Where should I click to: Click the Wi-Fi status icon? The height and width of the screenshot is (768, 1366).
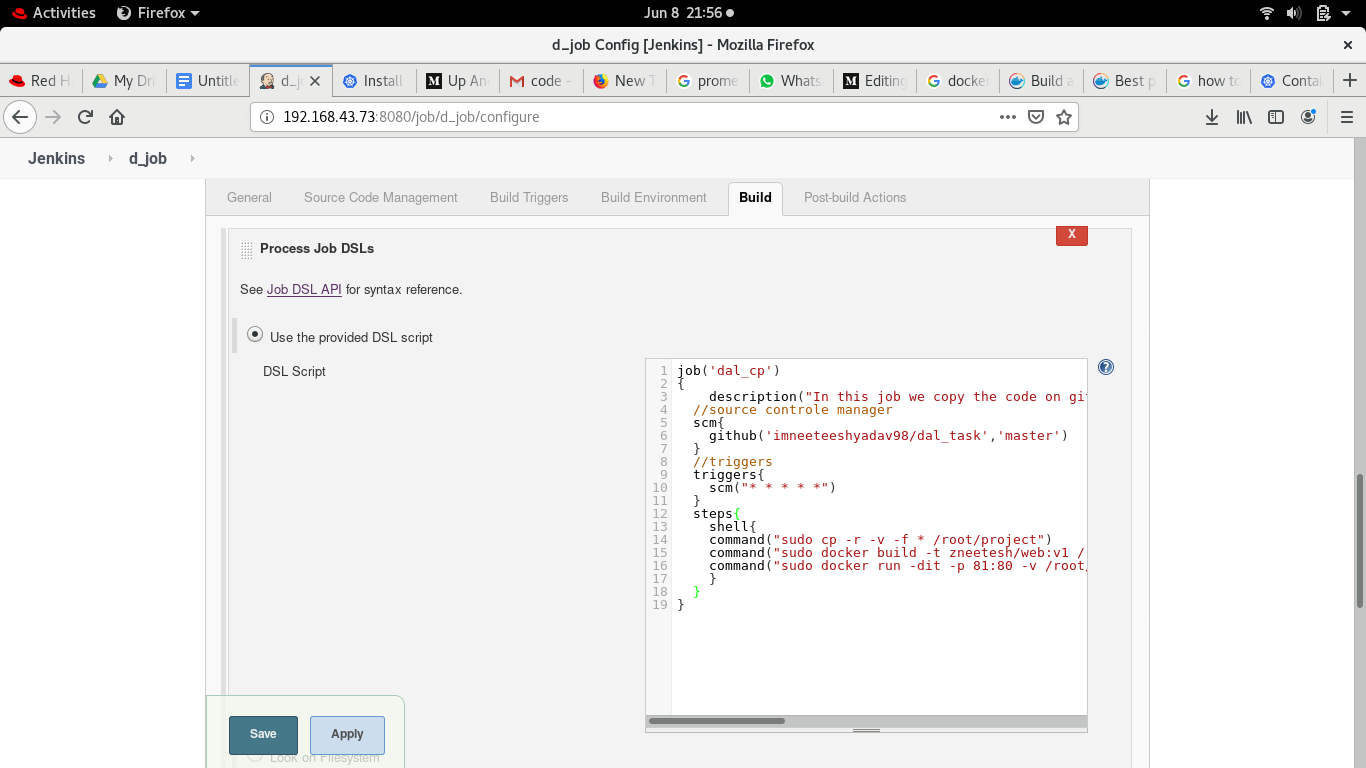[1267, 13]
